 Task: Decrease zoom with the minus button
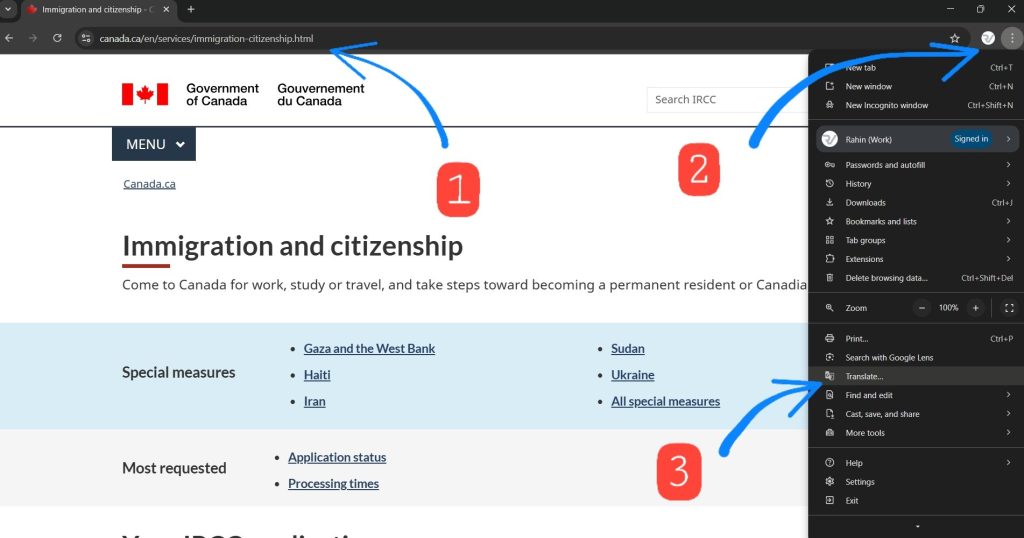coord(921,308)
